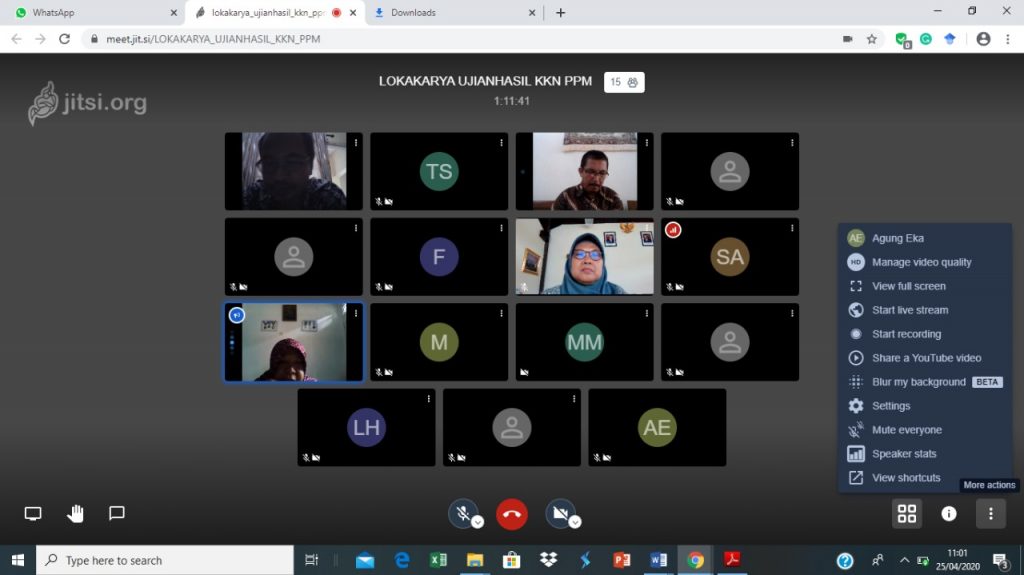Start screen sharing with the monitor icon
Screen dimensions: 1024x575
(x=33, y=513)
